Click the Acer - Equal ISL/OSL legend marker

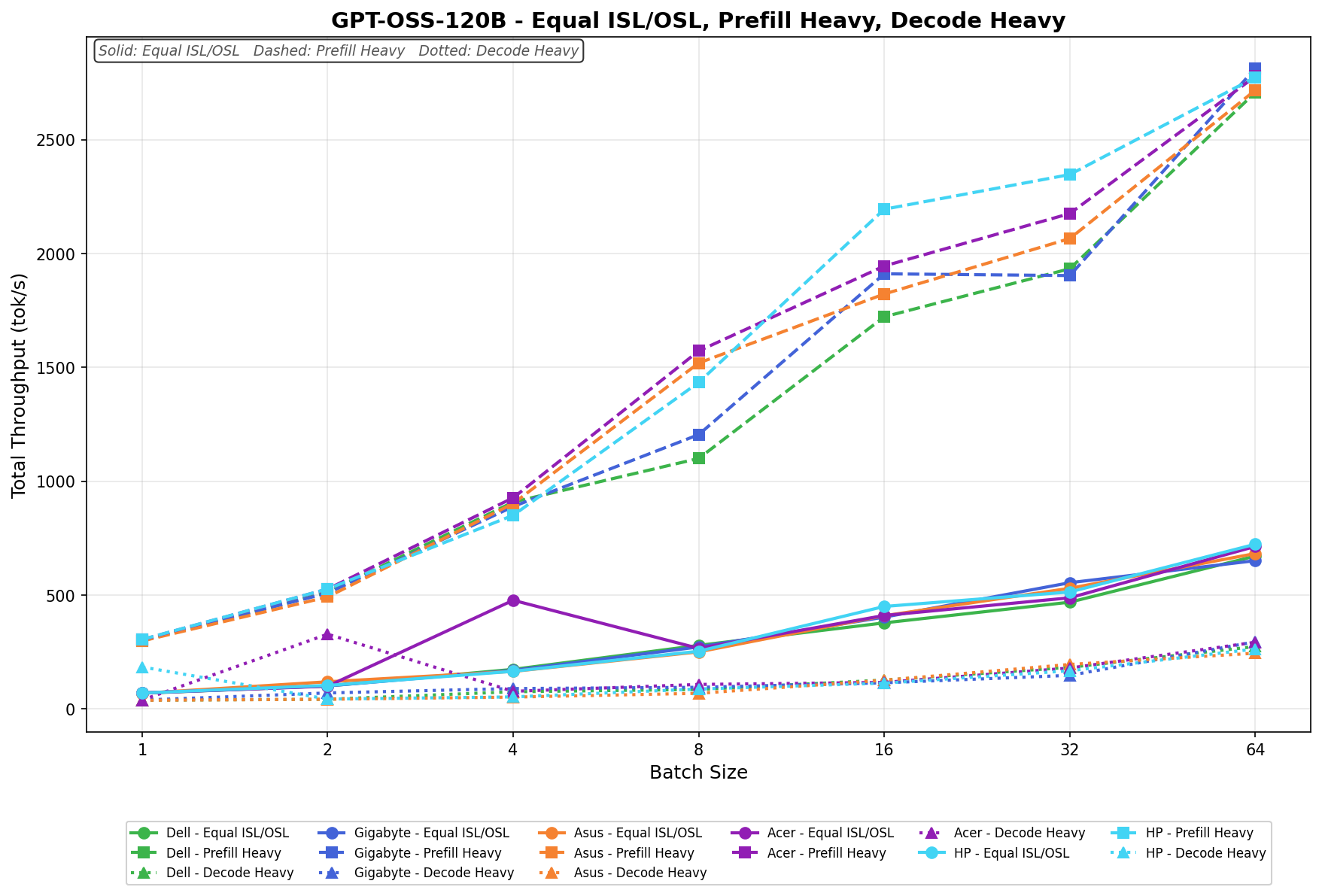click(746, 834)
